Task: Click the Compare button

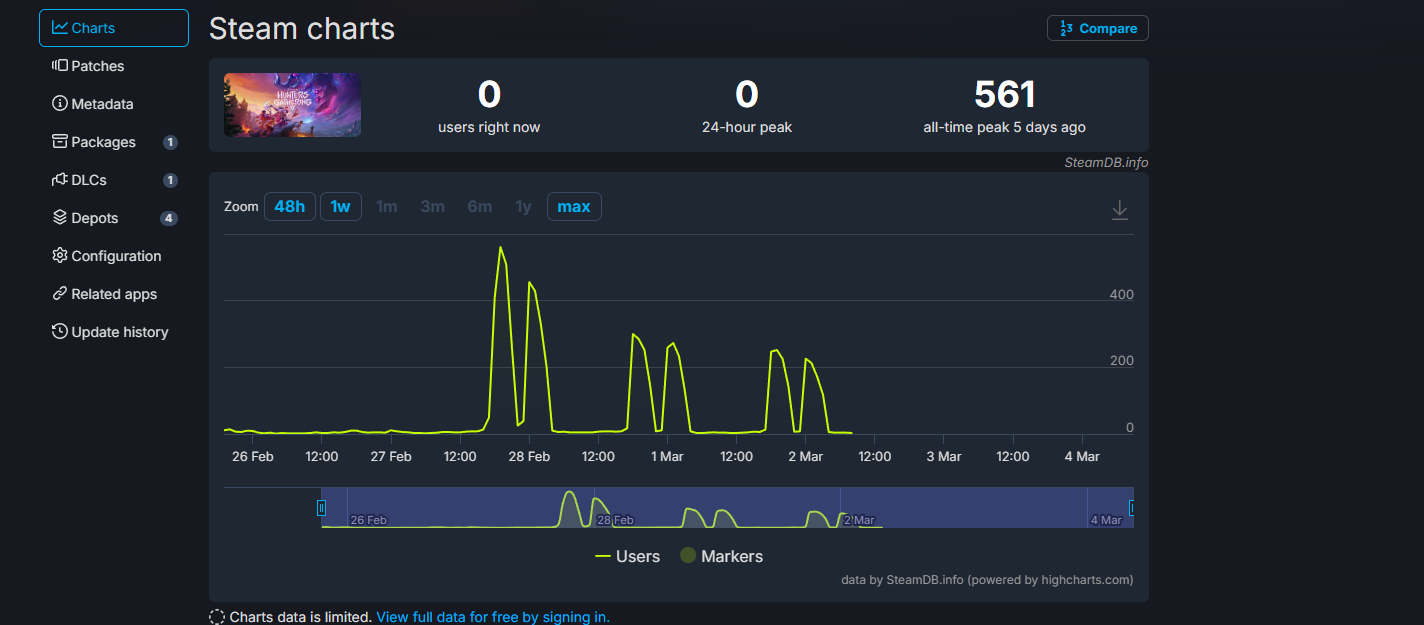Action: tap(1097, 29)
